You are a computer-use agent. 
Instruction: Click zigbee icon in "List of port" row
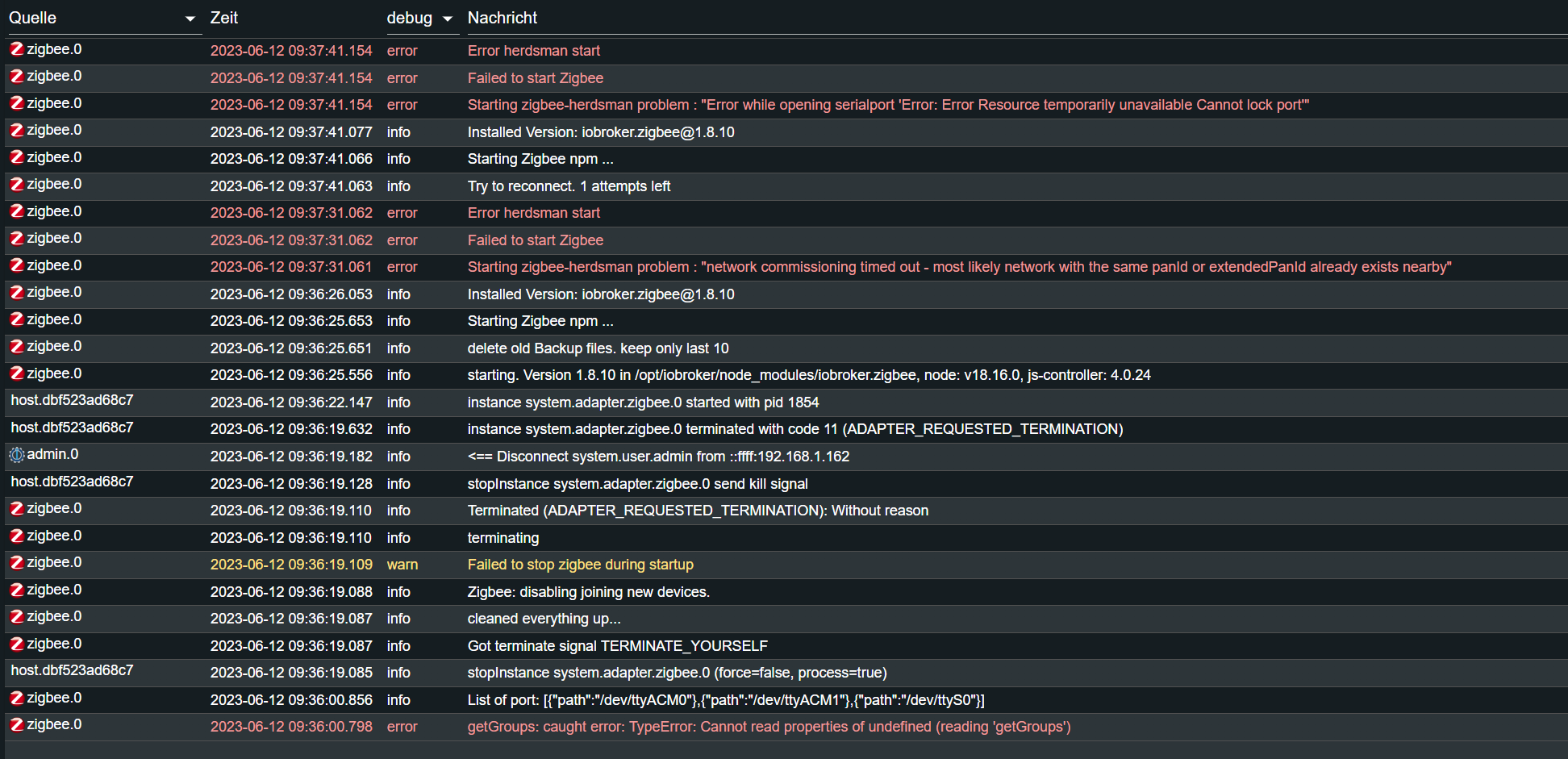17,699
